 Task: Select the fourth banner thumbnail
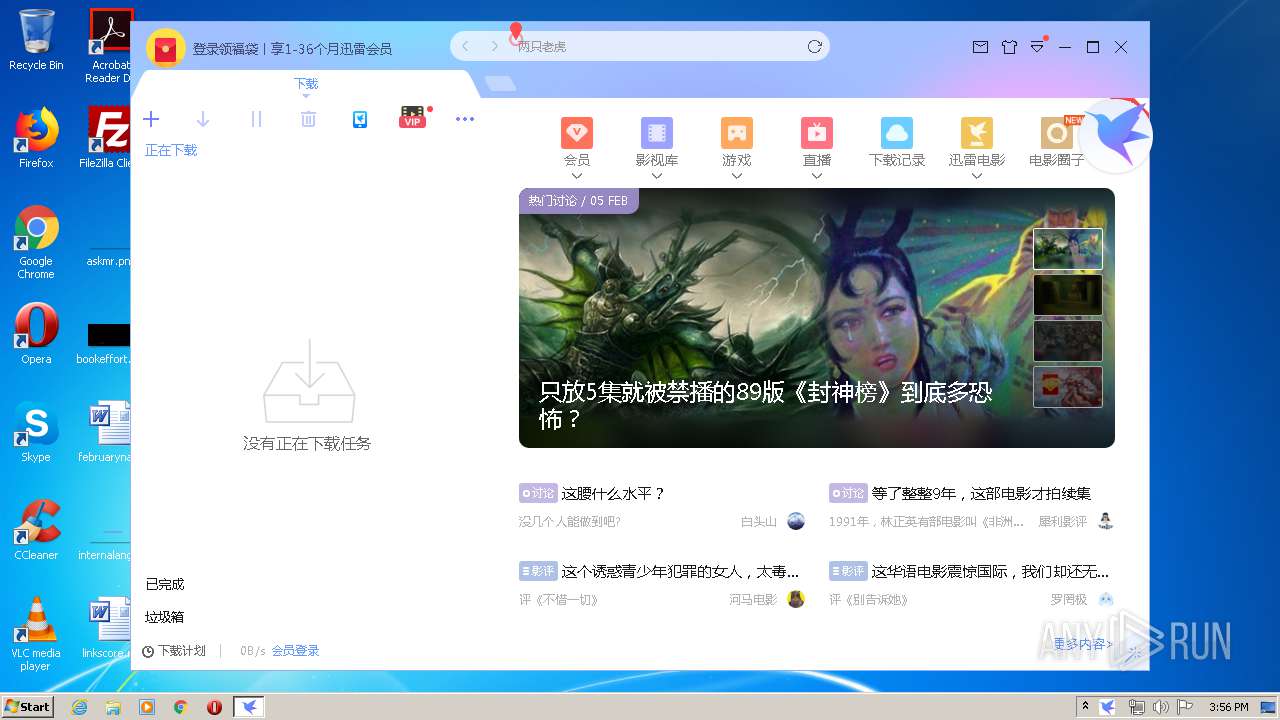coord(1068,387)
